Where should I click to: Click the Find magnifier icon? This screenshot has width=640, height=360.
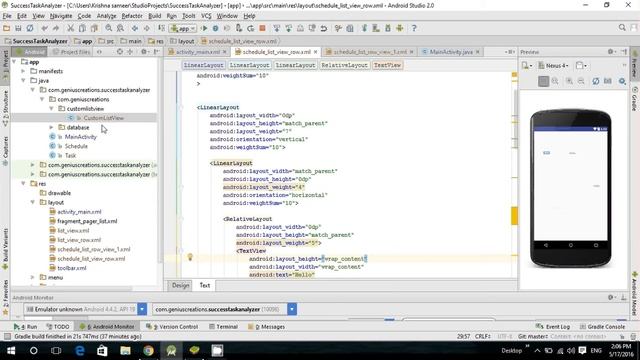pyautogui.click(x=109, y=28)
